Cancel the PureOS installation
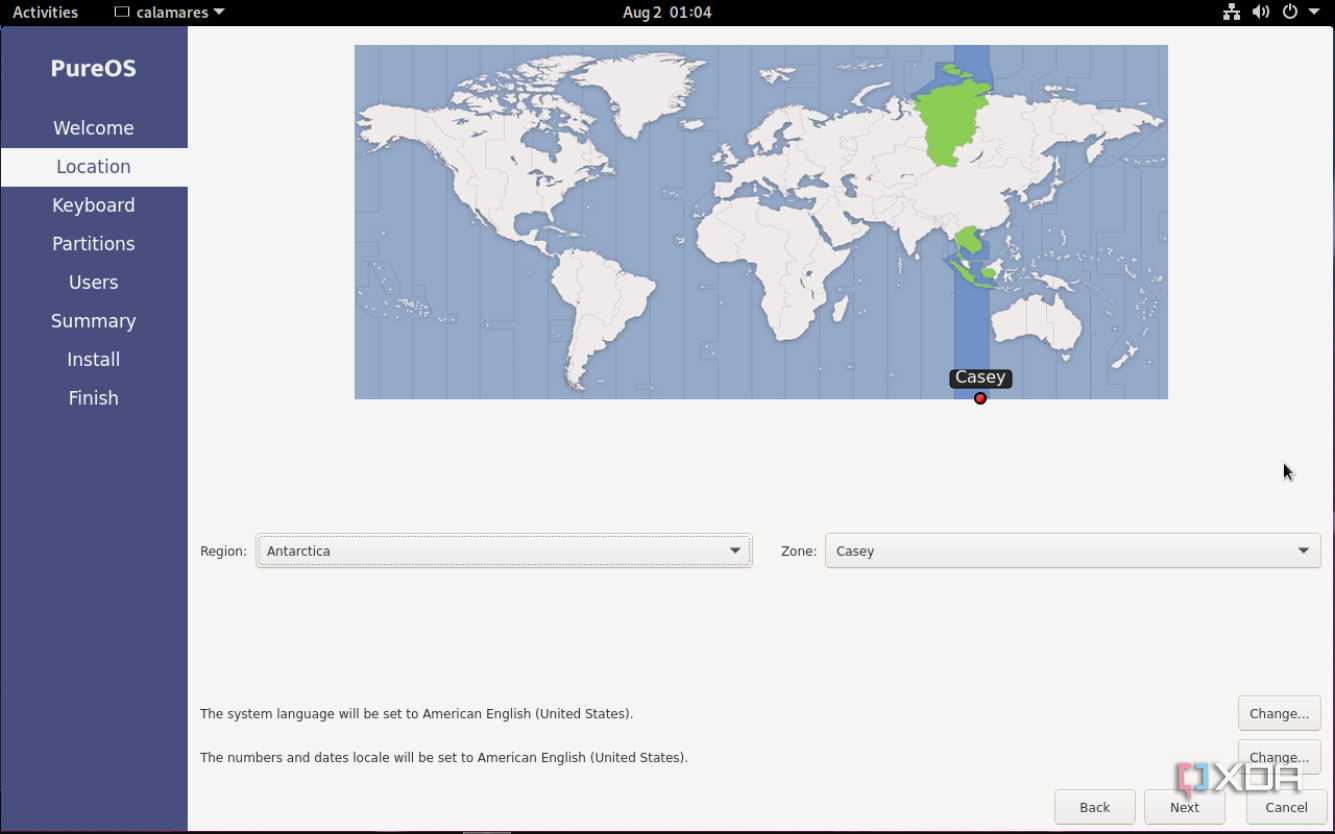Screen dimensions: 1335x834 pyautogui.click(x=1286, y=807)
